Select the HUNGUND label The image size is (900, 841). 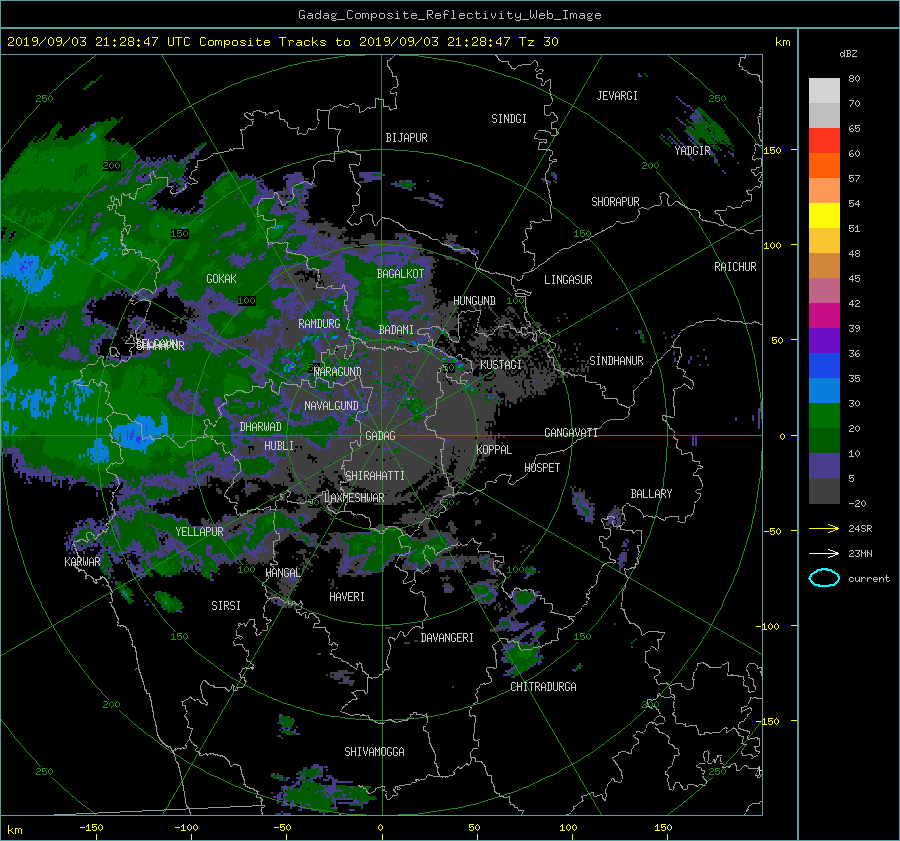click(x=474, y=301)
